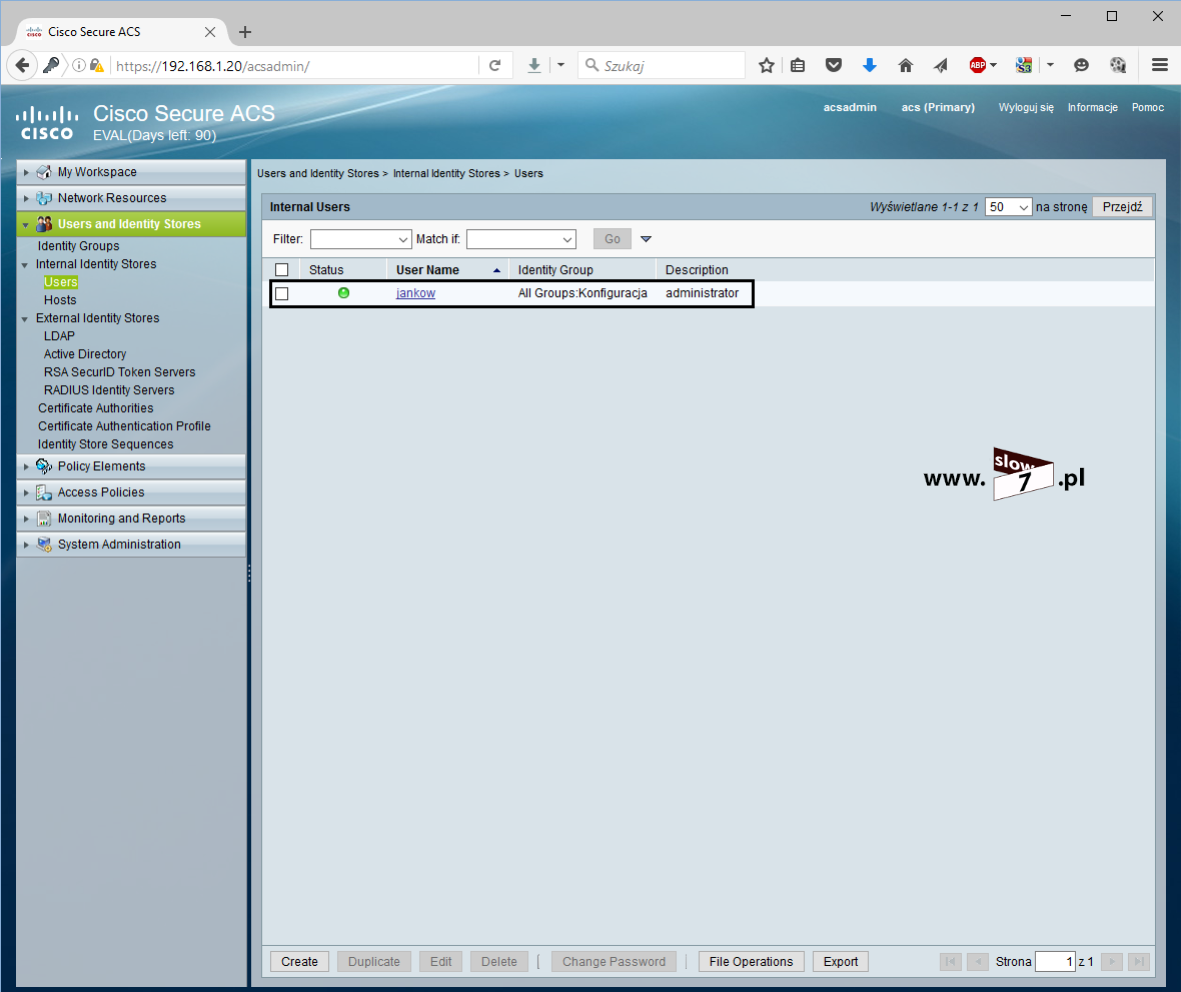Click the My Workspace icon in sidebar
The height and width of the screenshot is (992, 1181).
(44, 172)
